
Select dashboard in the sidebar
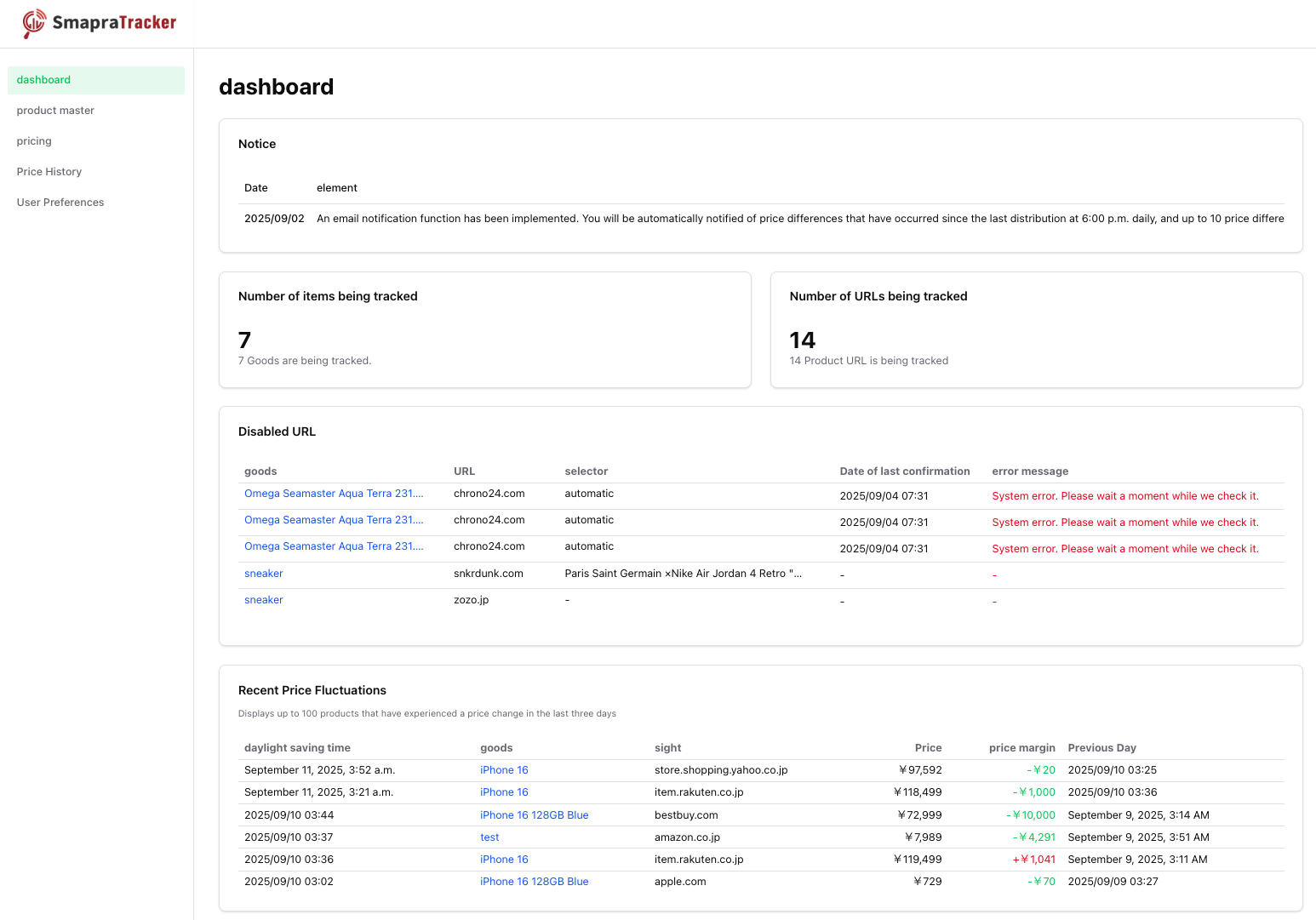[x=43, y=79]
